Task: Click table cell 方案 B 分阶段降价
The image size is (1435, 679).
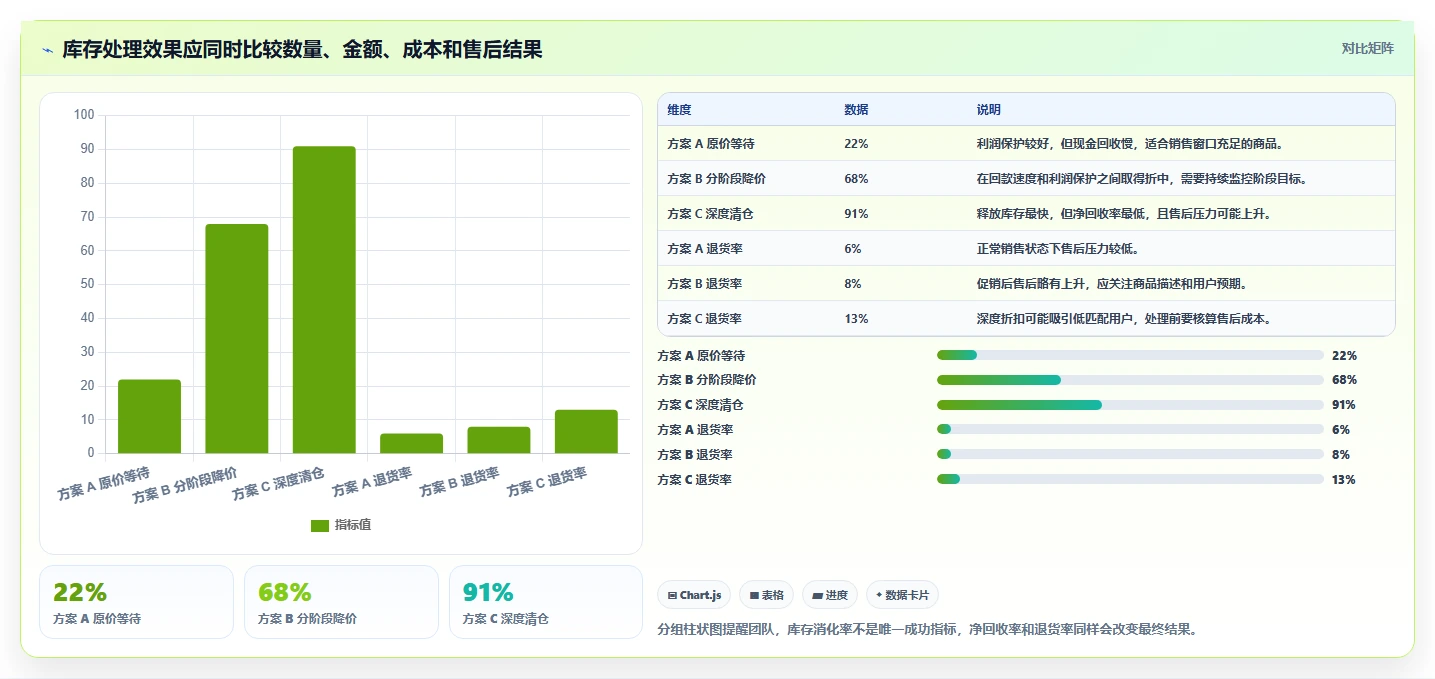Action: (x=717, y=179)
